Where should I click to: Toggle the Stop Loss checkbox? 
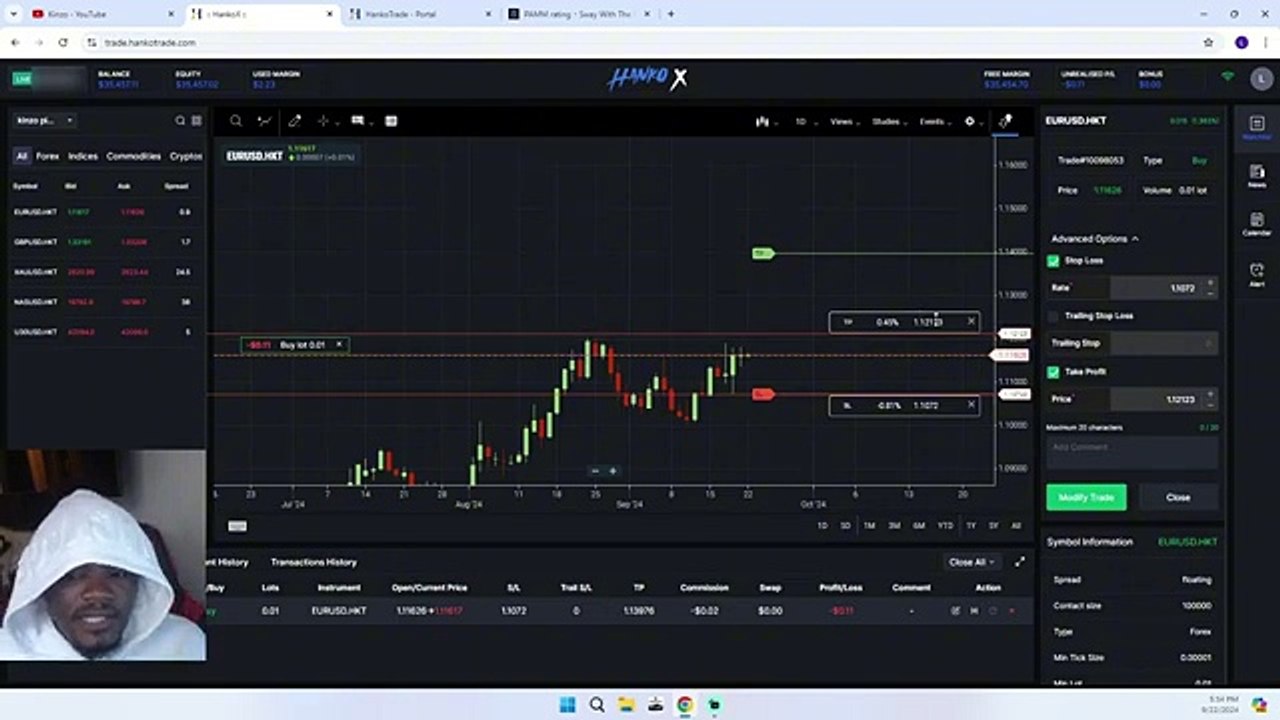(1053, 261)
